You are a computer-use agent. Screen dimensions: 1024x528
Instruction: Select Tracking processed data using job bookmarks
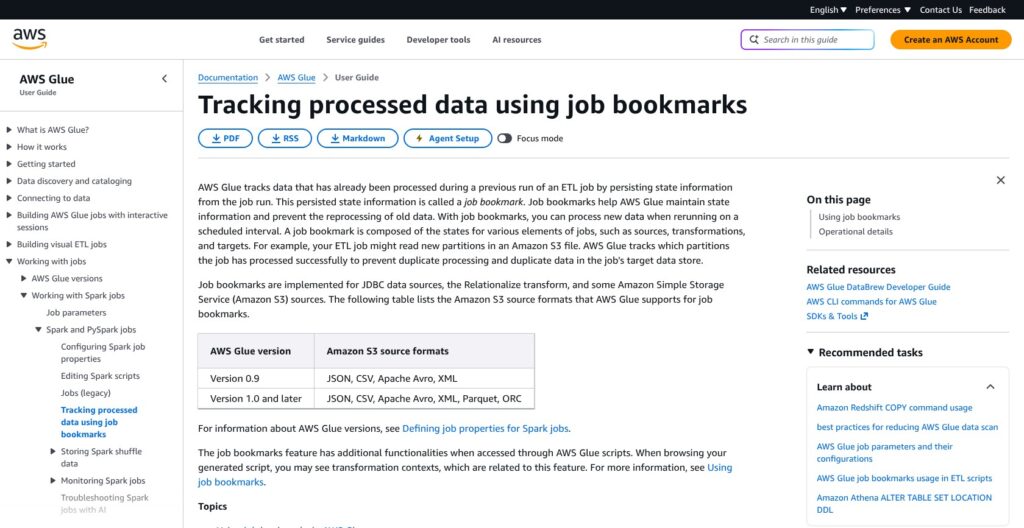coord(99,422)
